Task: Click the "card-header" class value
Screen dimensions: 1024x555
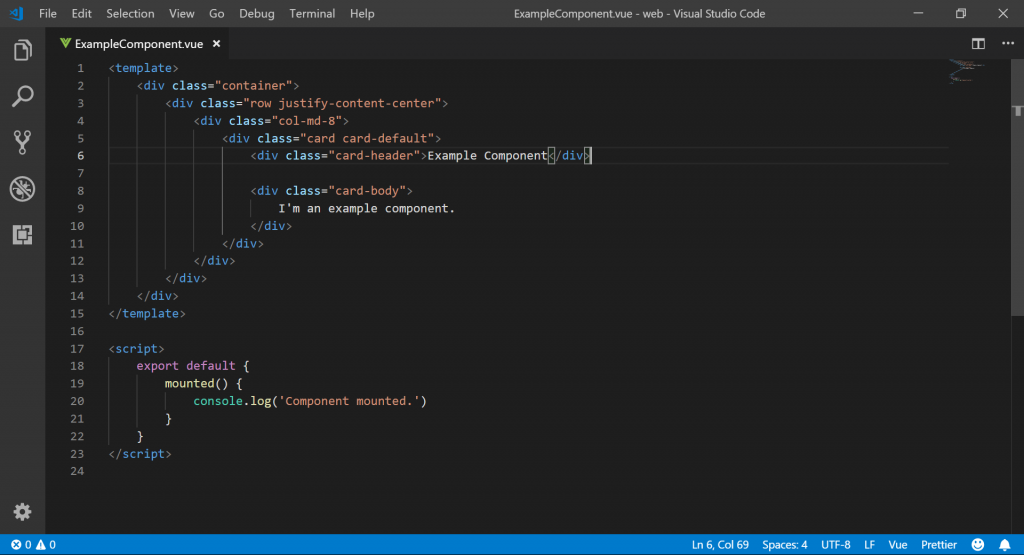Action: pos(374,155)
